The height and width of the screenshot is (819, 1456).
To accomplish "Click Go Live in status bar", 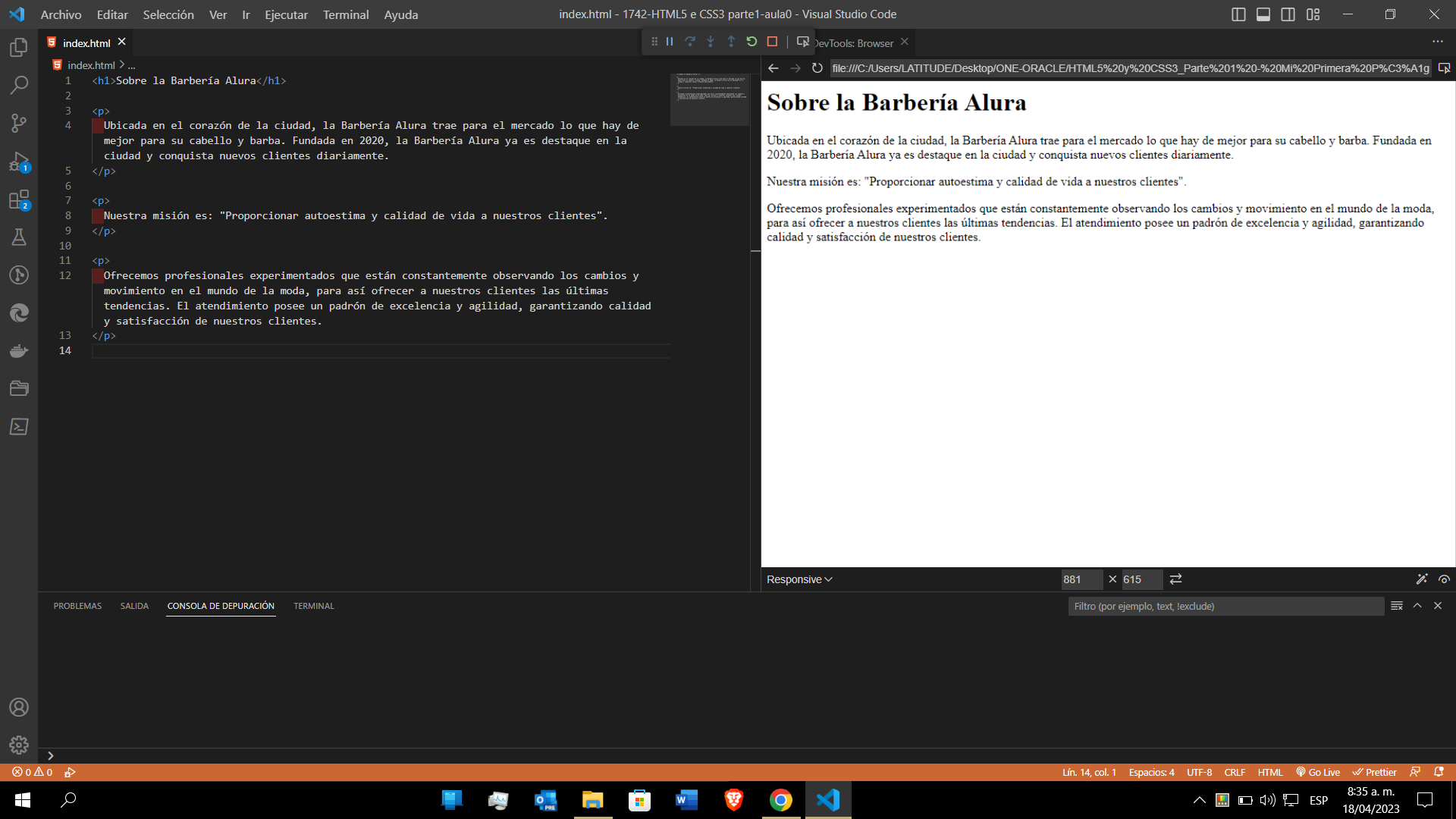I will click(1318, 772).
